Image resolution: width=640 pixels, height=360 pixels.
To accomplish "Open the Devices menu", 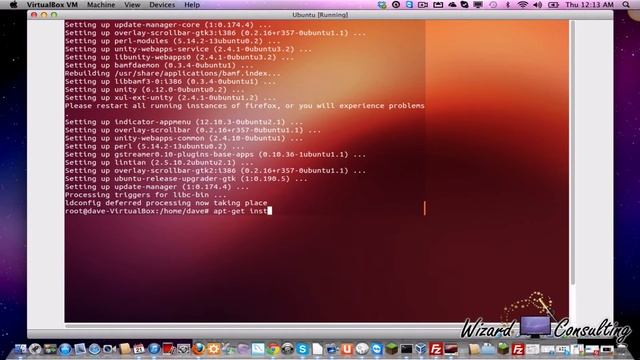I will [x=162, y=4].
